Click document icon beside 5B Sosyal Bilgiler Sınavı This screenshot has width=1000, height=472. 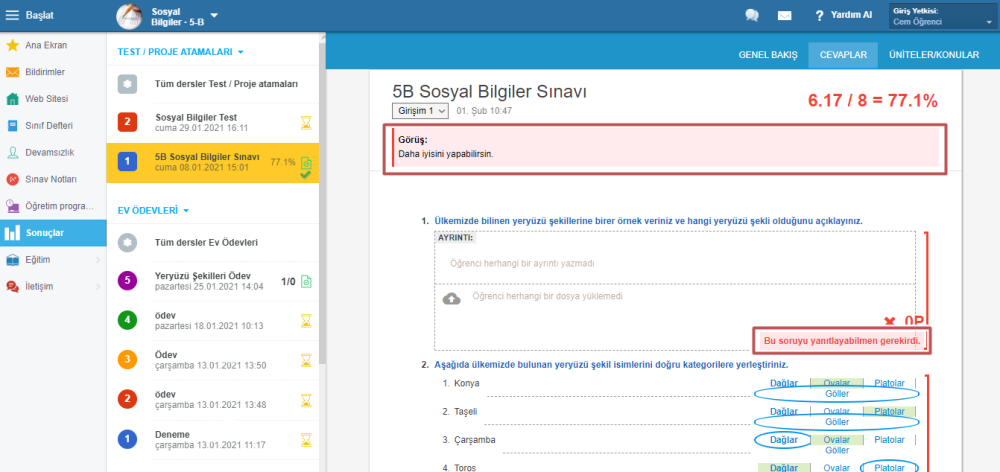coord(306,163)
